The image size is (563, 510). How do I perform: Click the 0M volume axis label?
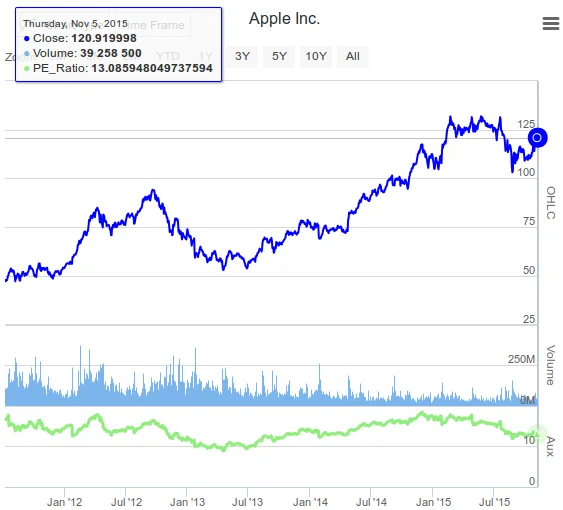point(527,400)
